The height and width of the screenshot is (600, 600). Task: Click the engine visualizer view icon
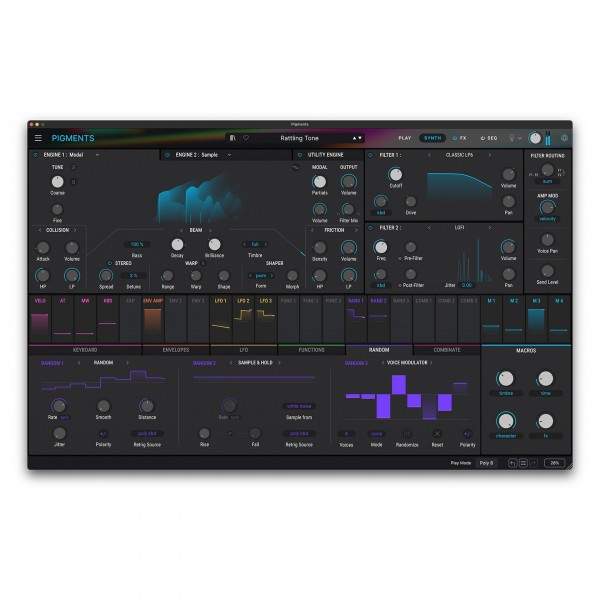(x=295, y=167)
